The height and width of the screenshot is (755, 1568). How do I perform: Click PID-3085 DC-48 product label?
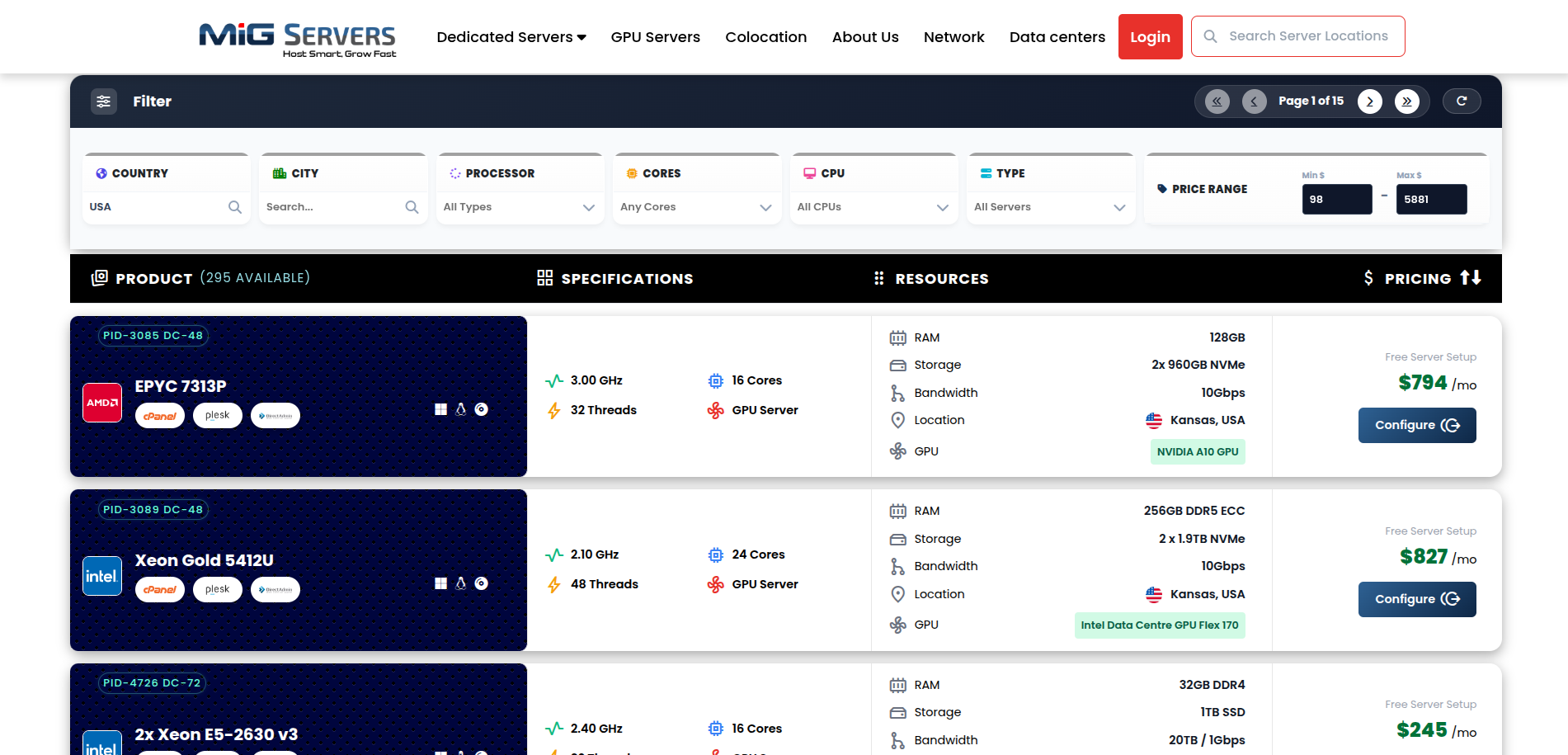(x=153, y=336)
